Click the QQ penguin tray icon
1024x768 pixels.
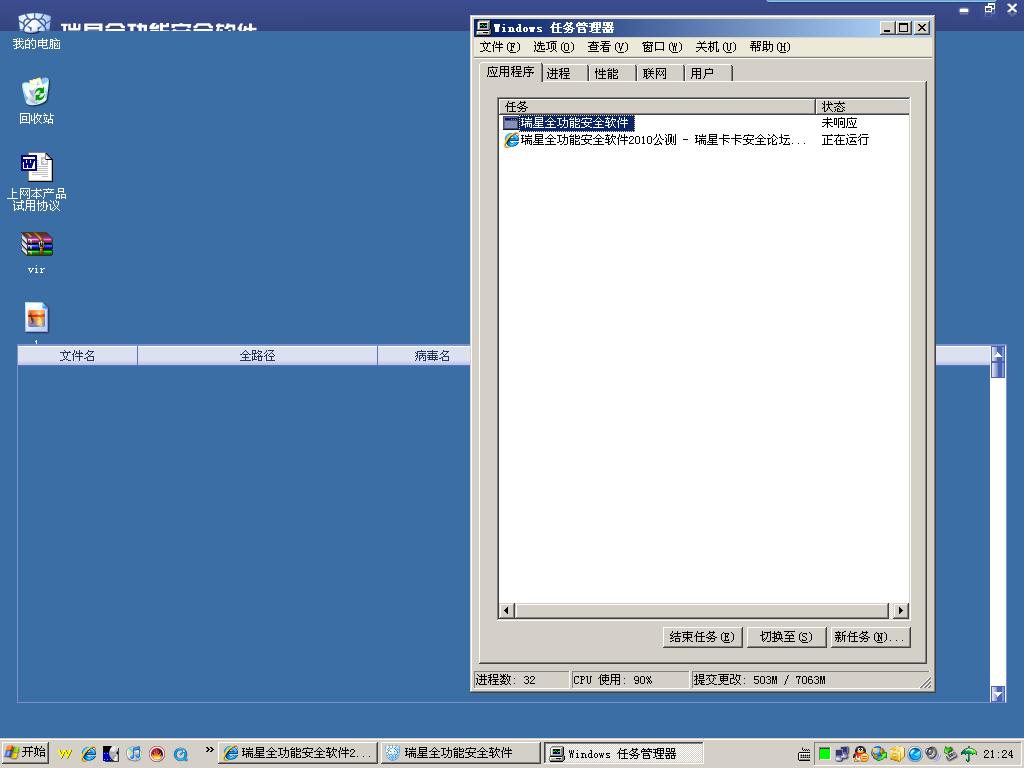pyautogui.click(x=860, y=754)
